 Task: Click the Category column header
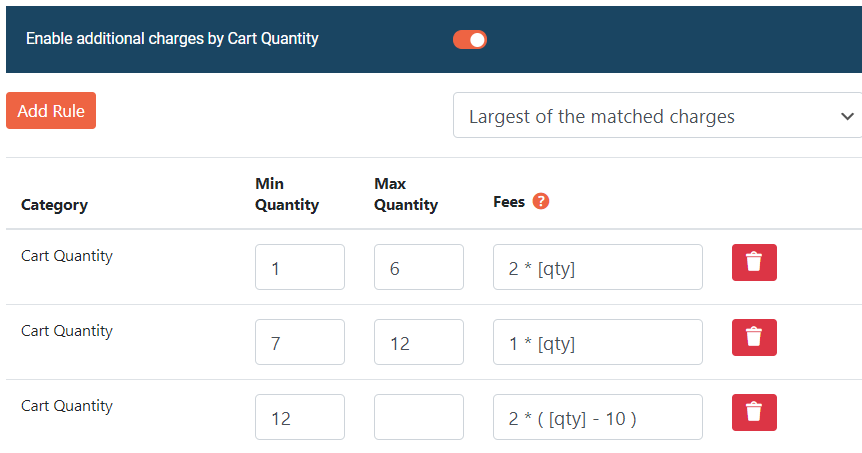click(54, 204)
